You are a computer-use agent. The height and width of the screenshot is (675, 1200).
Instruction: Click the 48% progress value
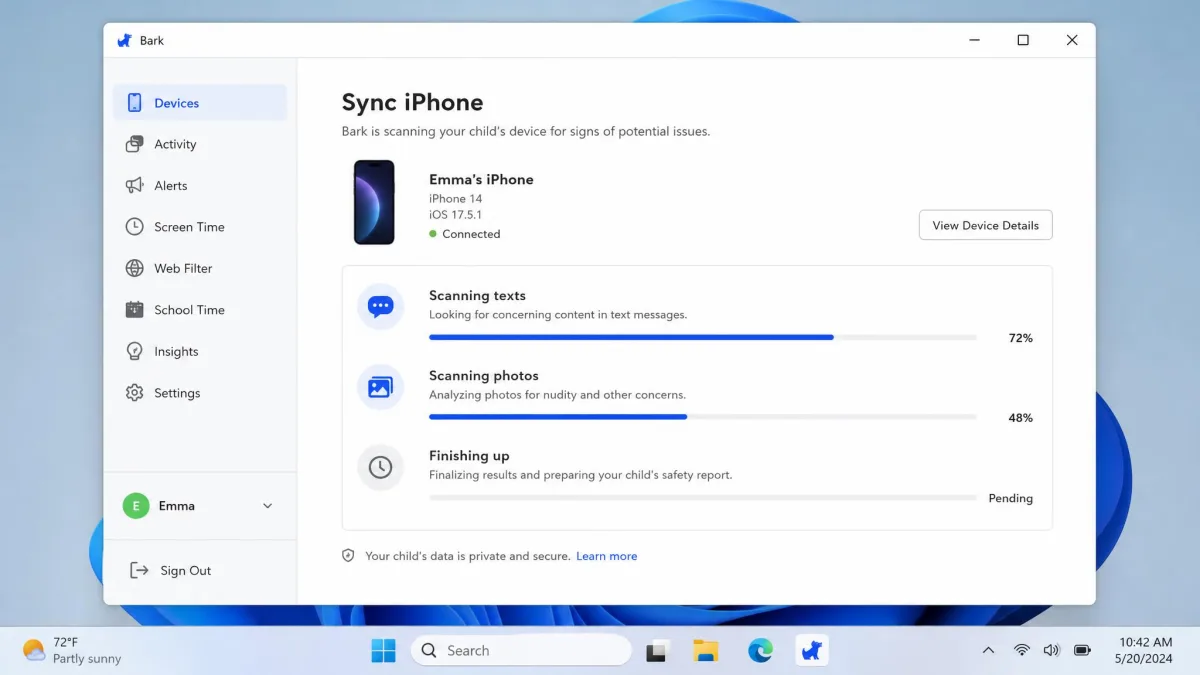coord(1020,418)
